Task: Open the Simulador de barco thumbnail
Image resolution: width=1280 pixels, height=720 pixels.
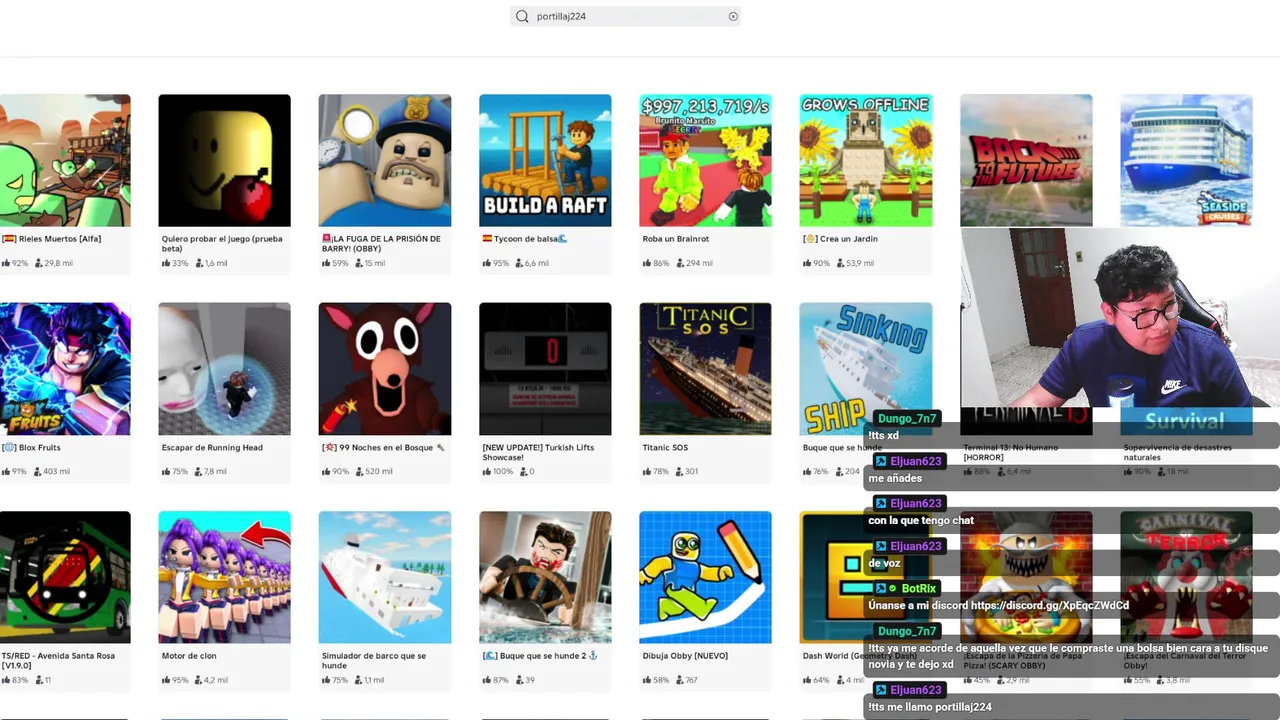Action: click(385, 577)
